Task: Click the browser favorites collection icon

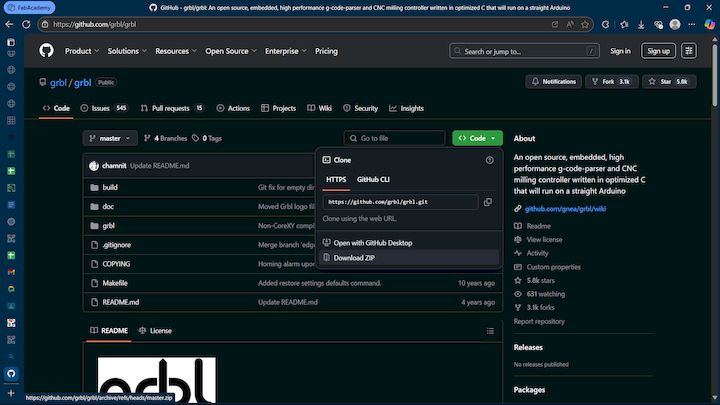Action: 624,24
